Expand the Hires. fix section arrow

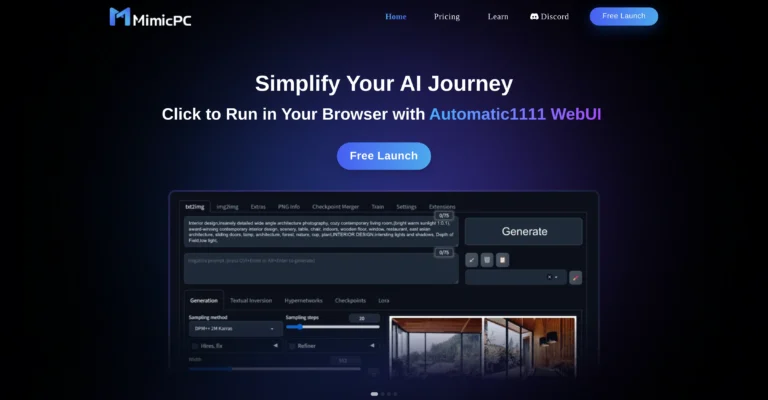click(x=275, y=346)
